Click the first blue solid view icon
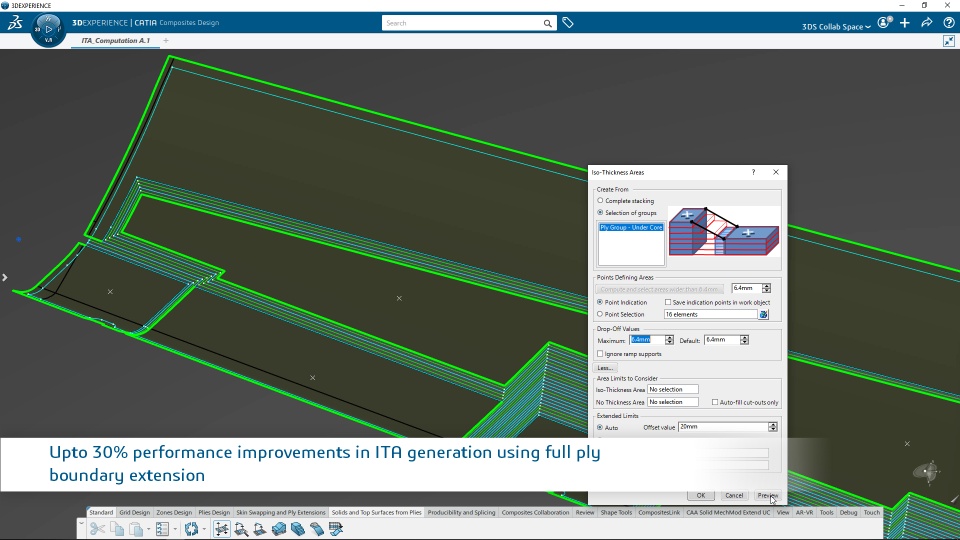 point(279,529)
